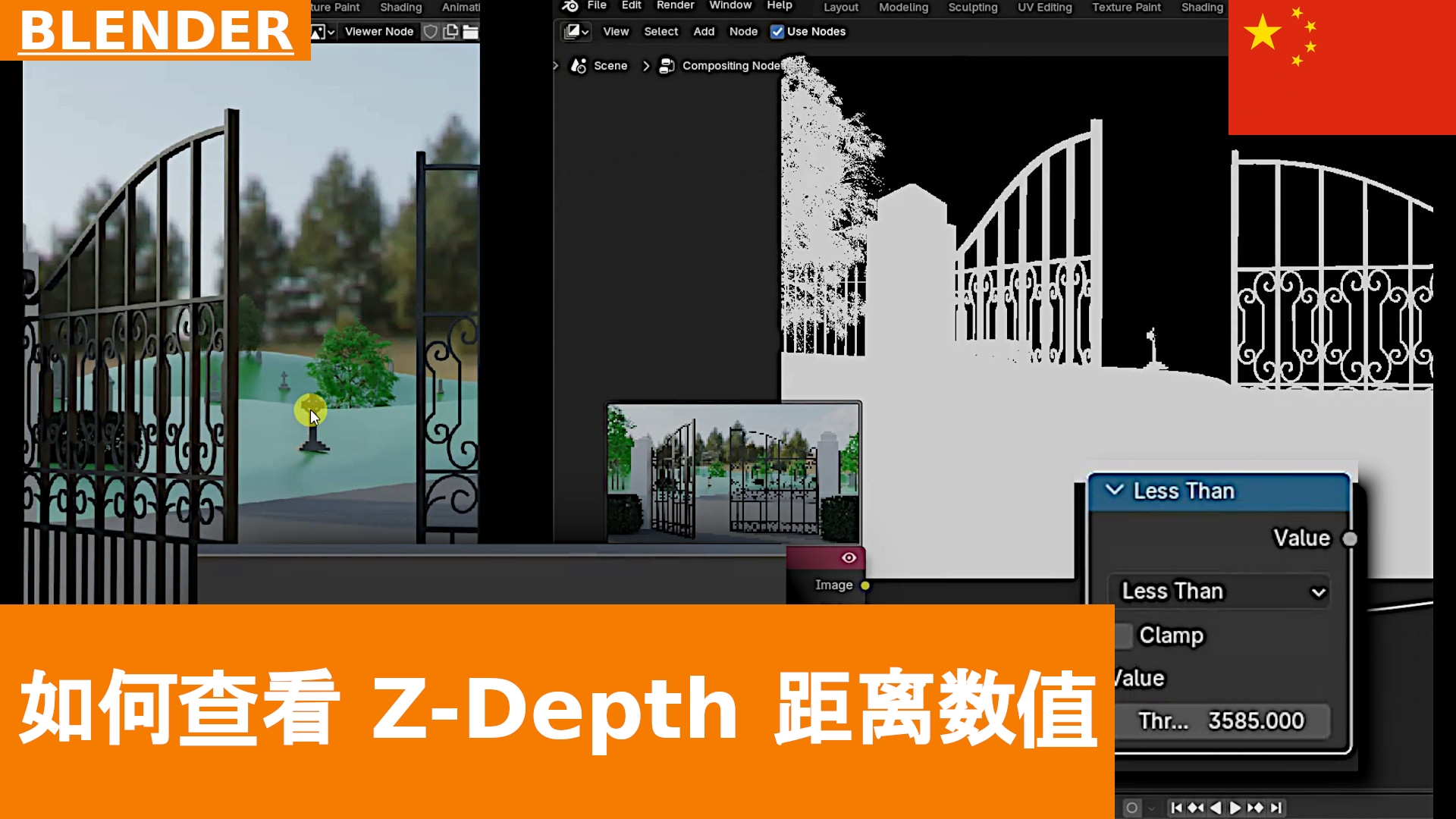Click the open image folder icon
The image size is (1456, 819).
point(471,32)
